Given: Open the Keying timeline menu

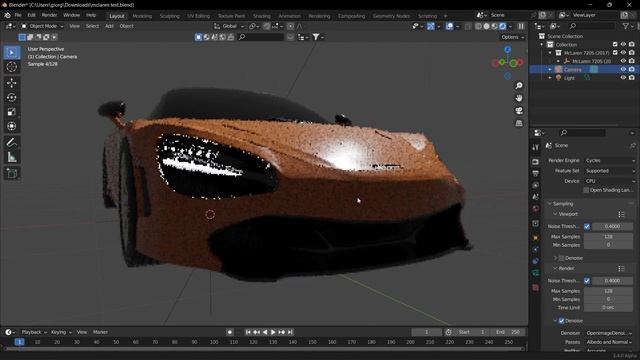Looking at the screenshot, I should tap(60, 332).
